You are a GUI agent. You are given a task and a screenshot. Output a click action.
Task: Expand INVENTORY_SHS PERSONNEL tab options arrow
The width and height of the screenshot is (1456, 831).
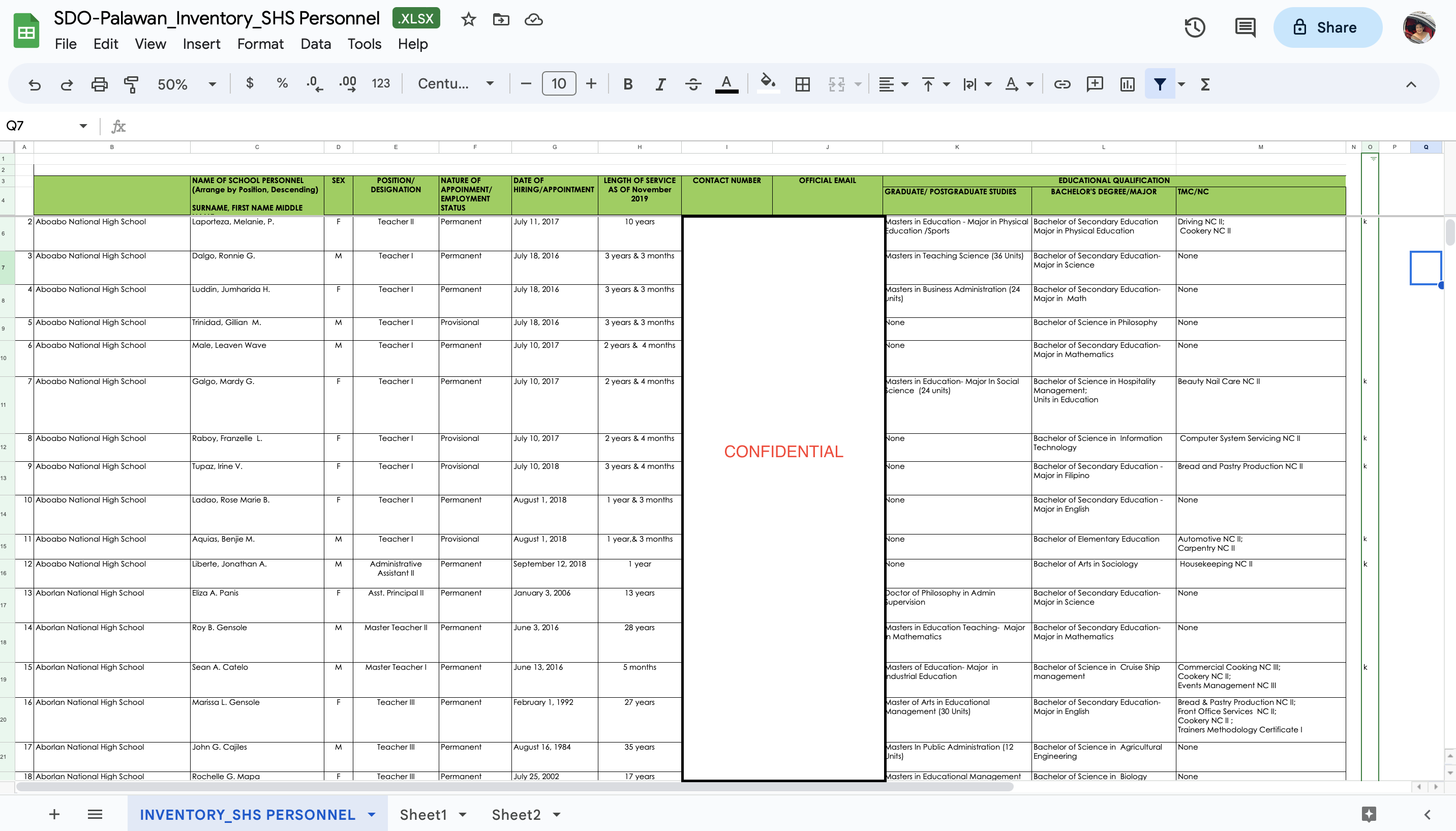point(372,814)
